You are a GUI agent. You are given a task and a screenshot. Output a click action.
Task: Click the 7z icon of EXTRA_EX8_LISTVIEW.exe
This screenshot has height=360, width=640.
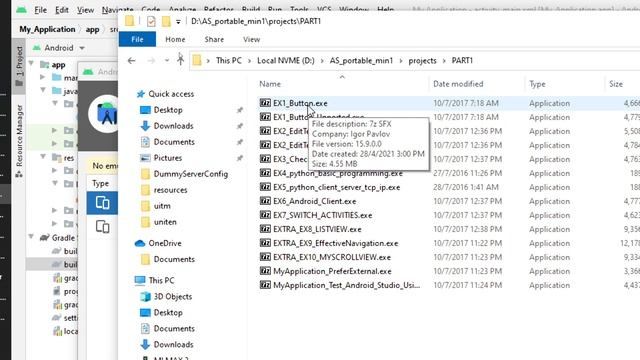point(265,229)
